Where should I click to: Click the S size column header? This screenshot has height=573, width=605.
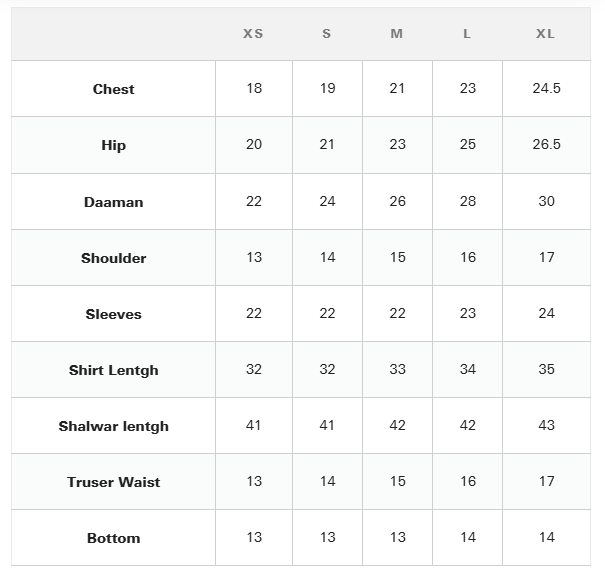click(x=327, y=34)
